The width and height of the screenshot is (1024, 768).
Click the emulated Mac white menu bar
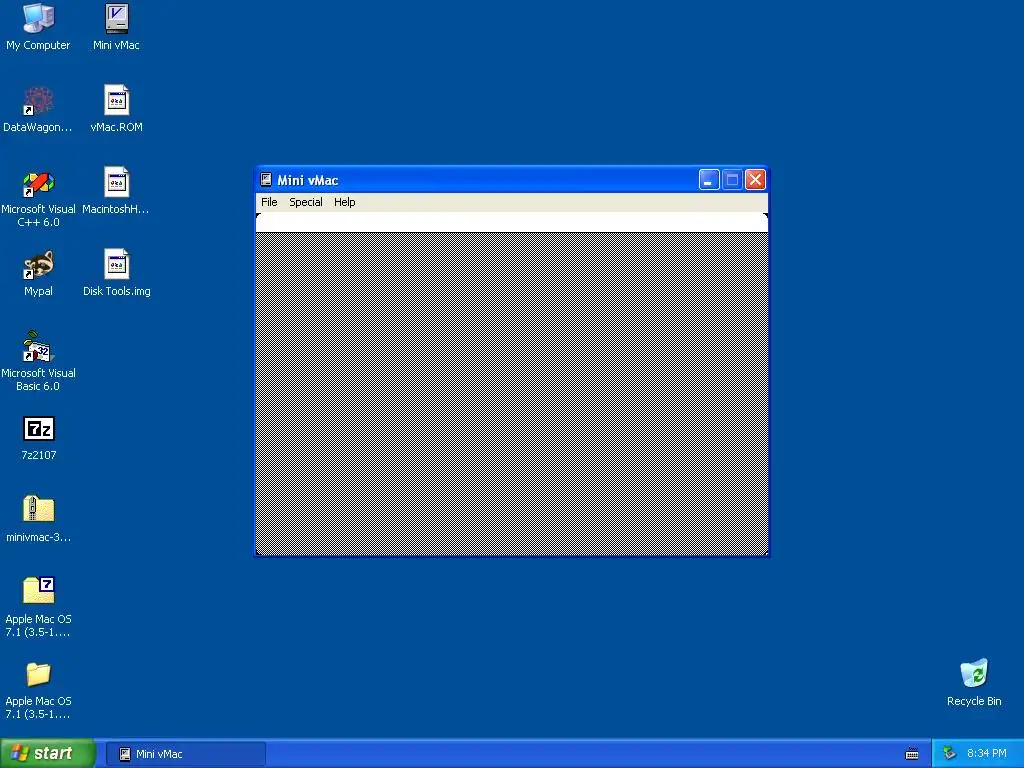[x=511, y=223]
